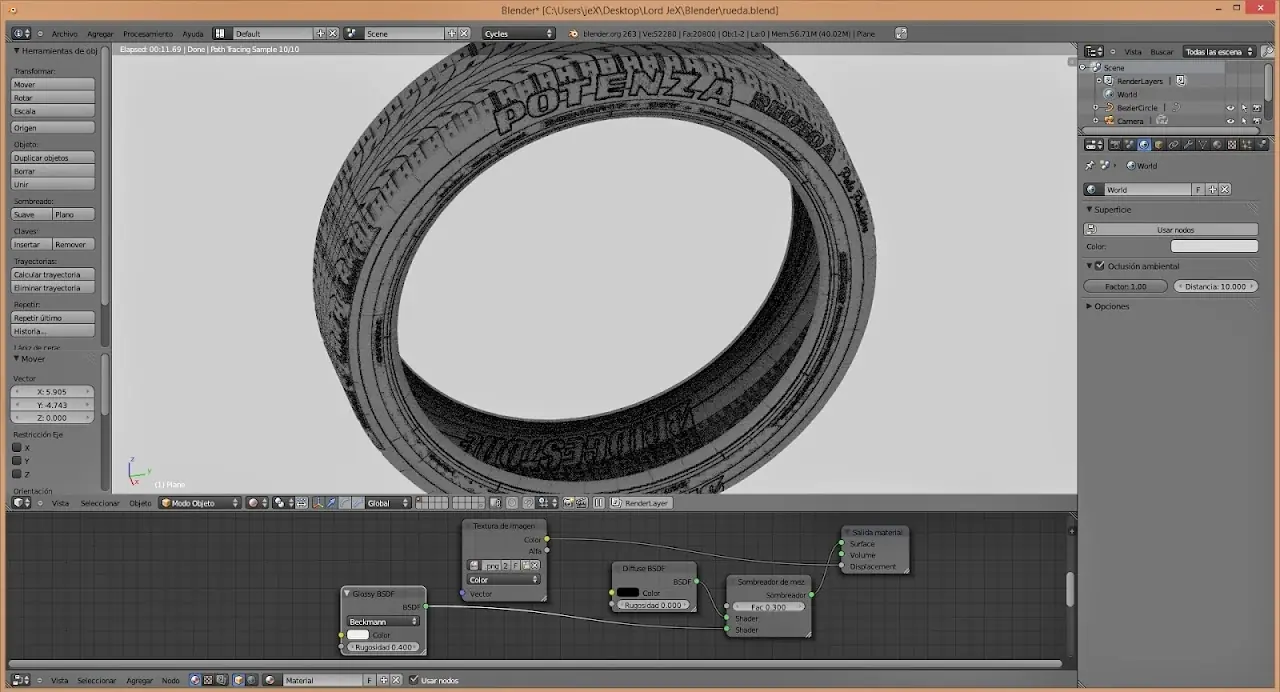Open the Cycles render engine dropdown
The width and height of the screenshot is (1280, 692).
[518, 33]
